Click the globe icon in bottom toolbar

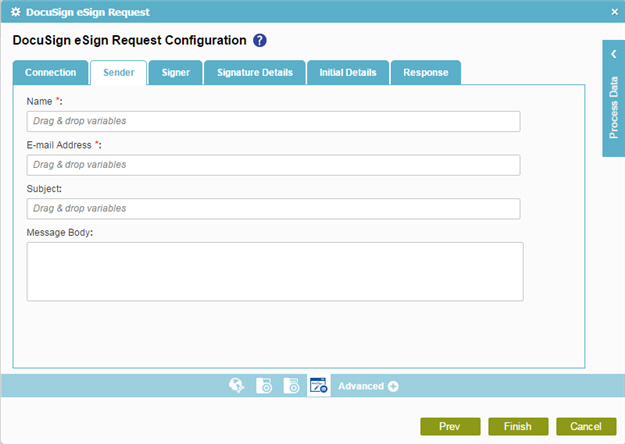pos(237,386)
